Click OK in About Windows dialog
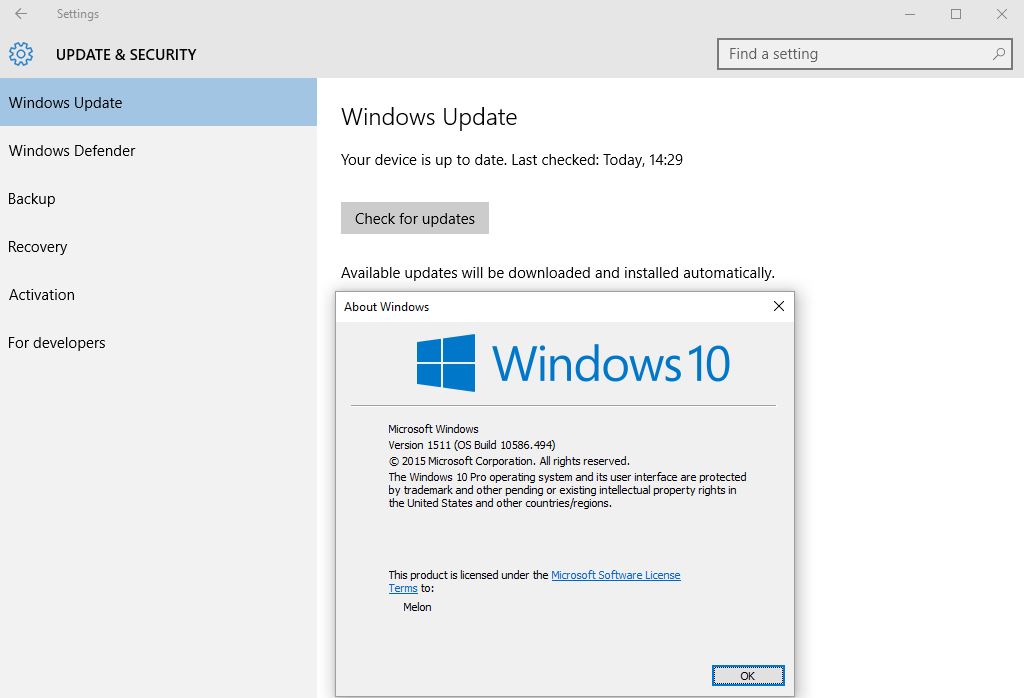1024x698 pixels. (x=748, y=676)
